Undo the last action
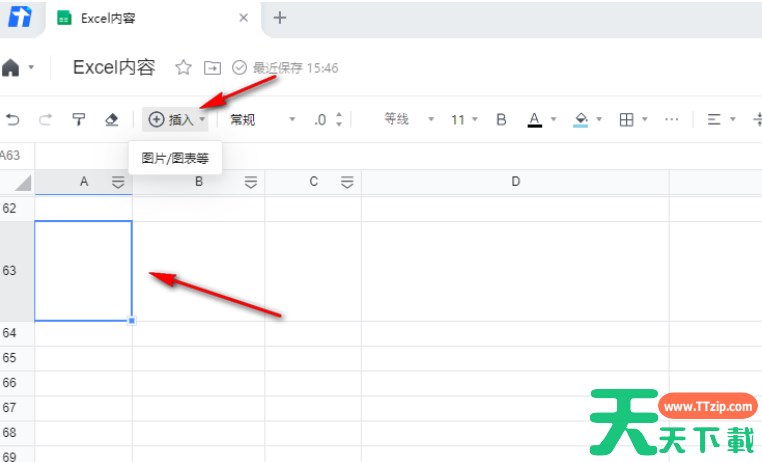762x462 pixels. 13,120
